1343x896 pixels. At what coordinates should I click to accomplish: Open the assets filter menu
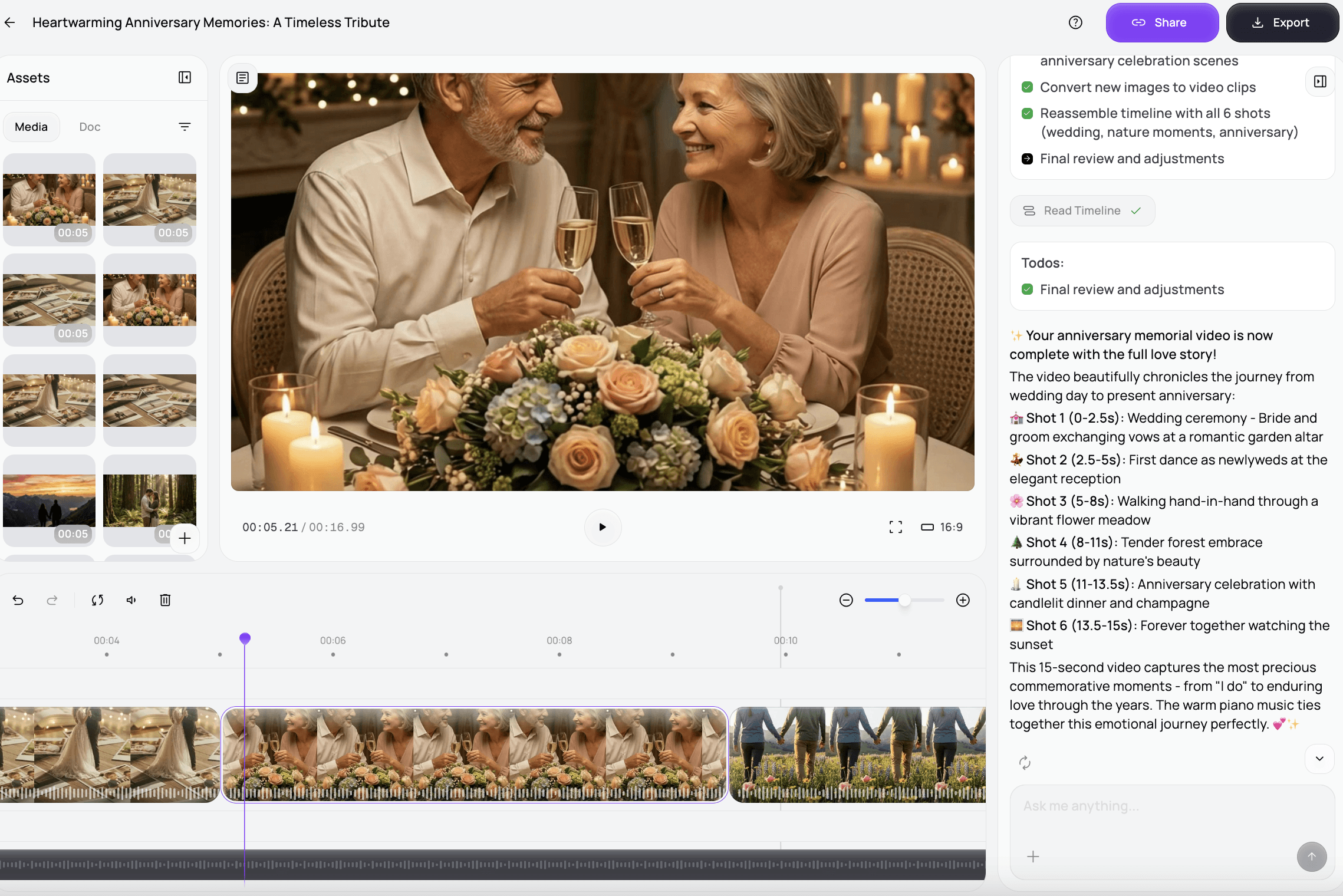click(185, 127)
